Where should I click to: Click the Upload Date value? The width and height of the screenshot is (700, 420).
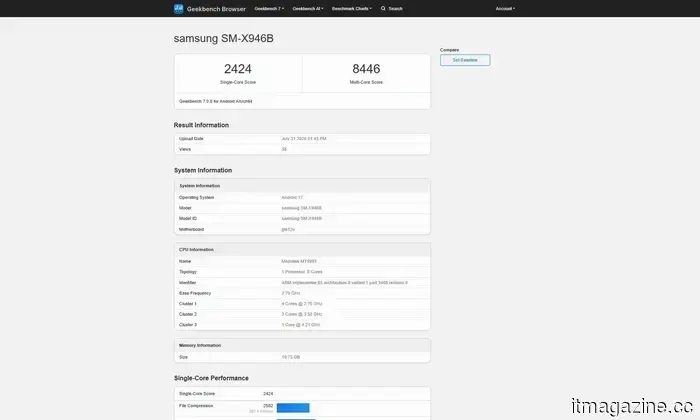coord(304,139)
